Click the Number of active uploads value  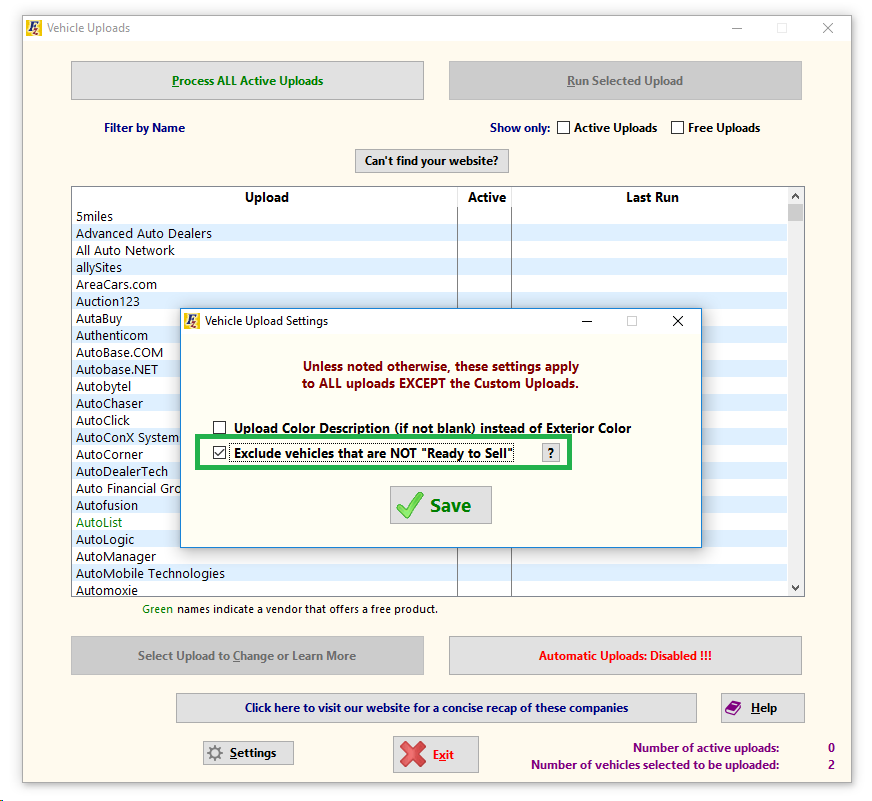pyautogui.click(x=831, y=748)
